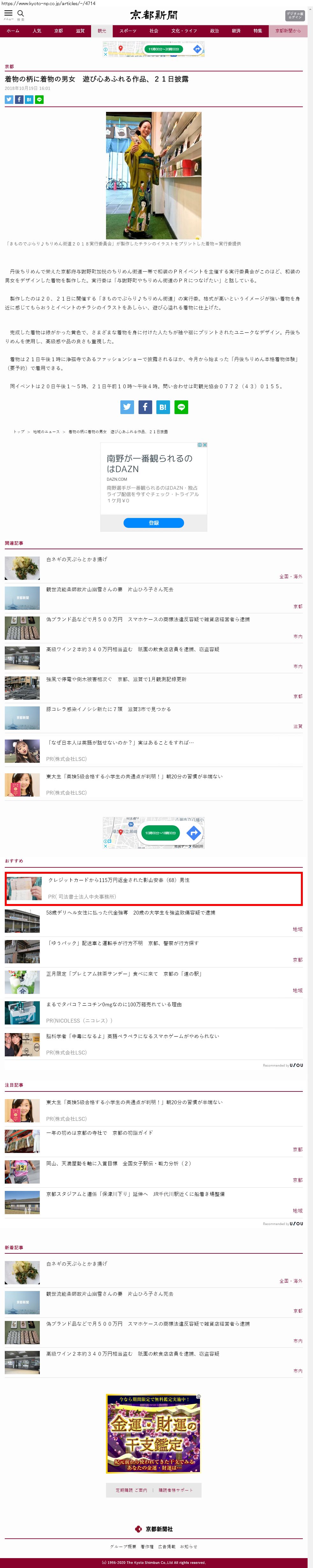313x1568 pixels.
Task: Select the 滋賀 navigation tab
Action: click(80, 31)
